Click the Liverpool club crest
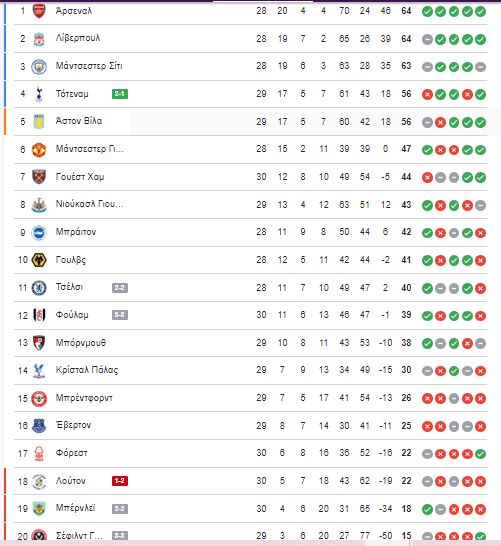This screenshot has width=501, height=546. pyautogui.click(x=39, y=39)
